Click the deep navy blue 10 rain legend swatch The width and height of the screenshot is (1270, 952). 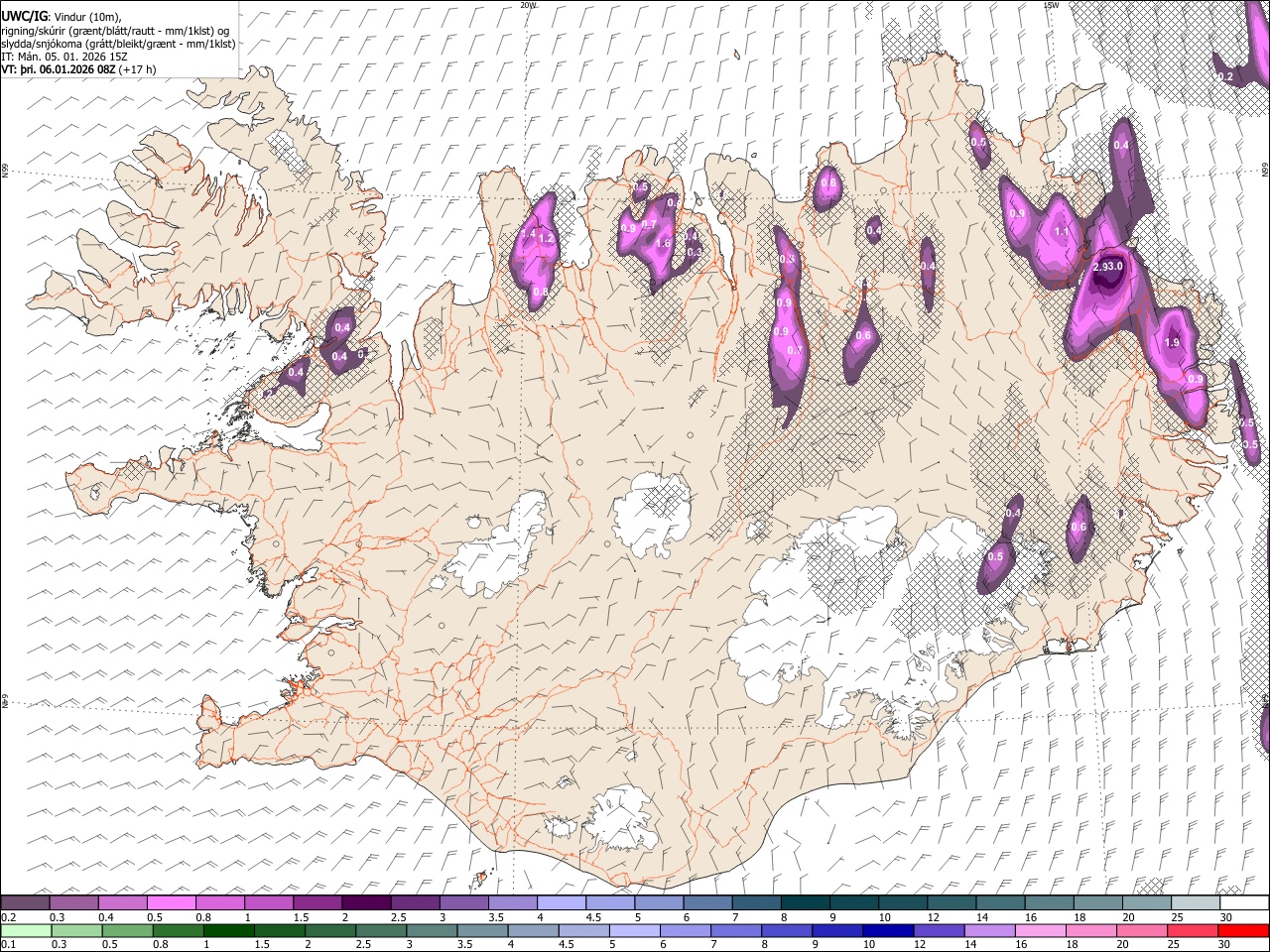click(x=888, y=930)
